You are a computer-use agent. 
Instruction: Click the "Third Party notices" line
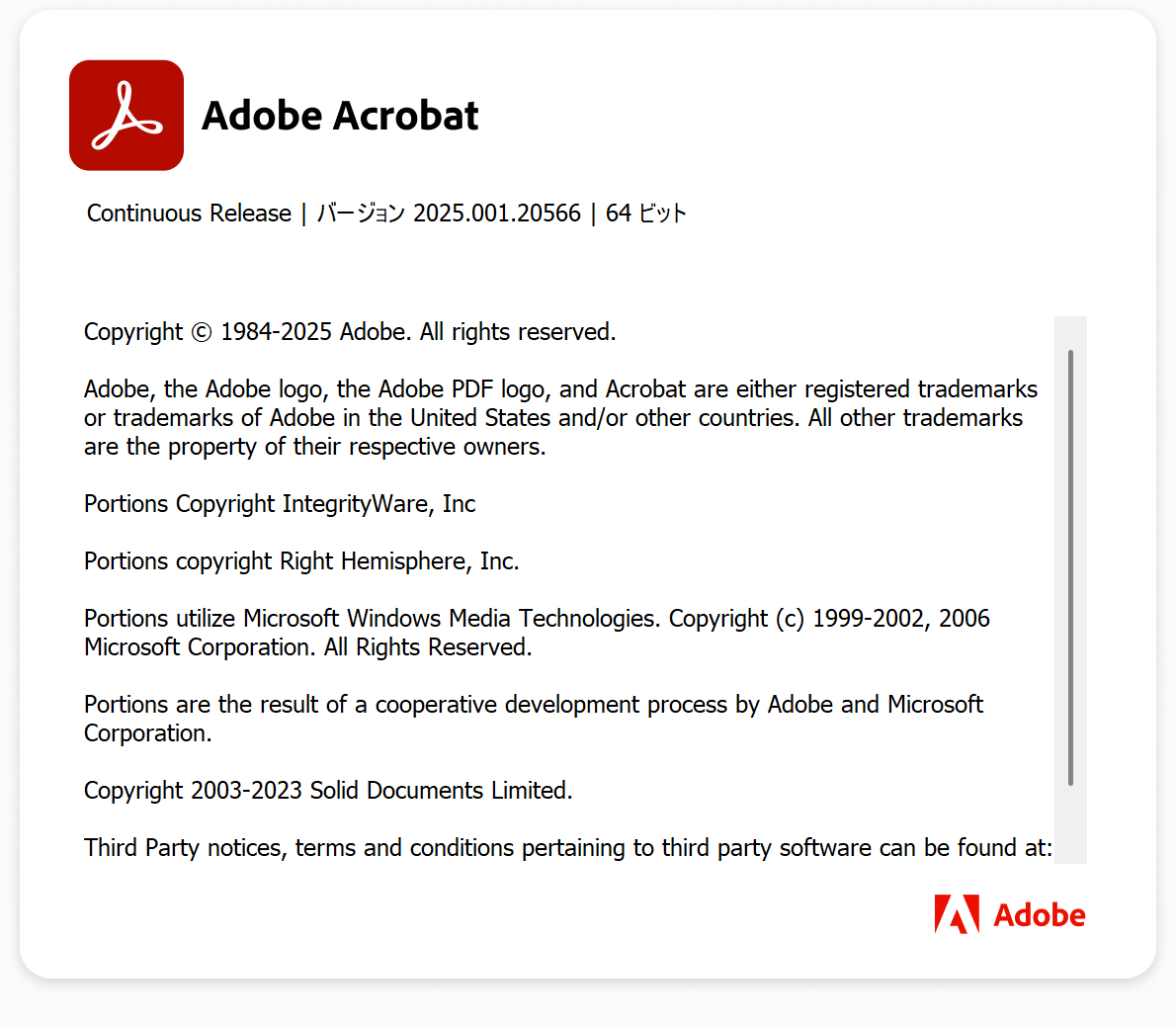(568, 848)
